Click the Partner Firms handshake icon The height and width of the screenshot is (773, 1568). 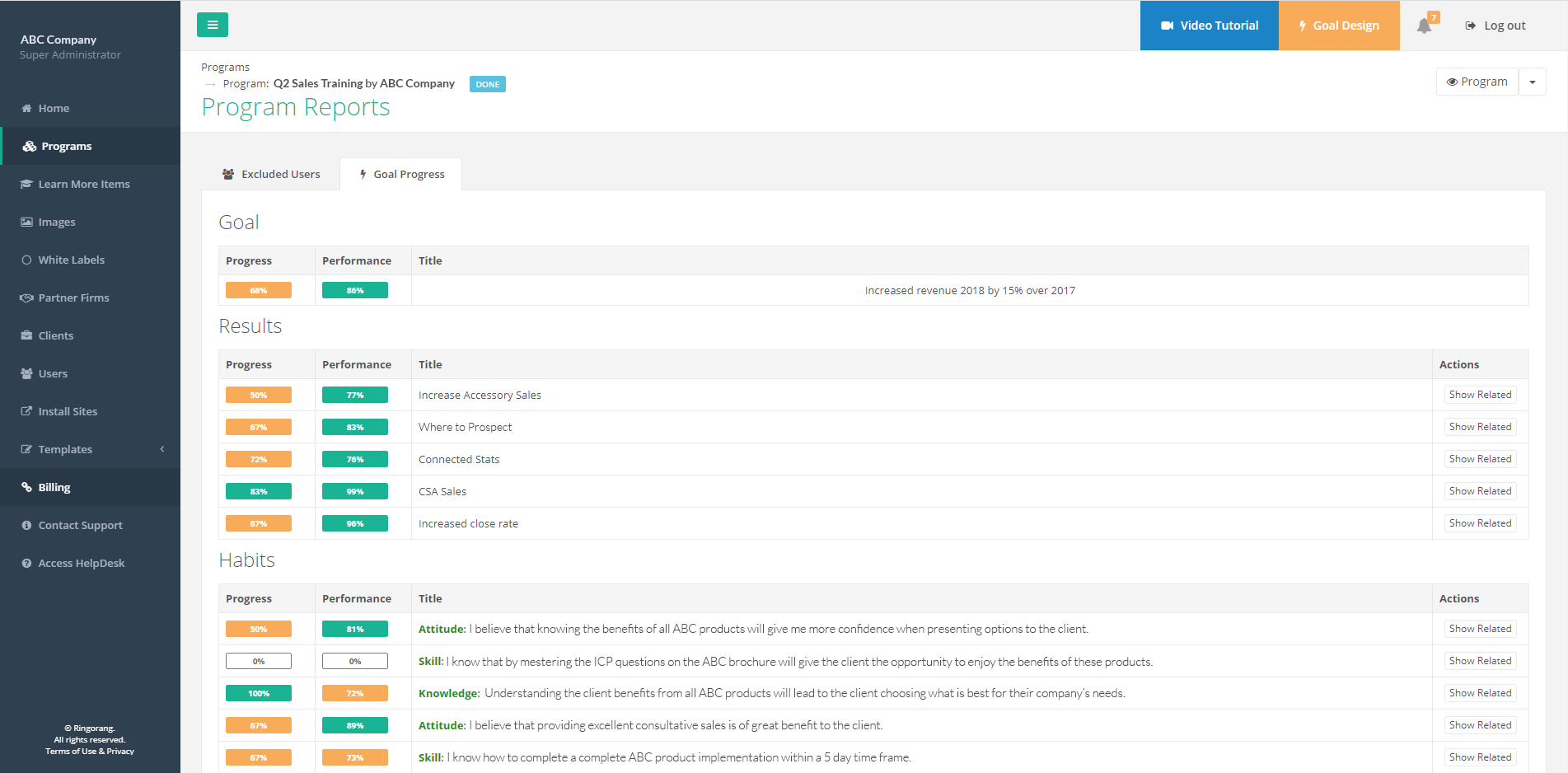(26, 297)
